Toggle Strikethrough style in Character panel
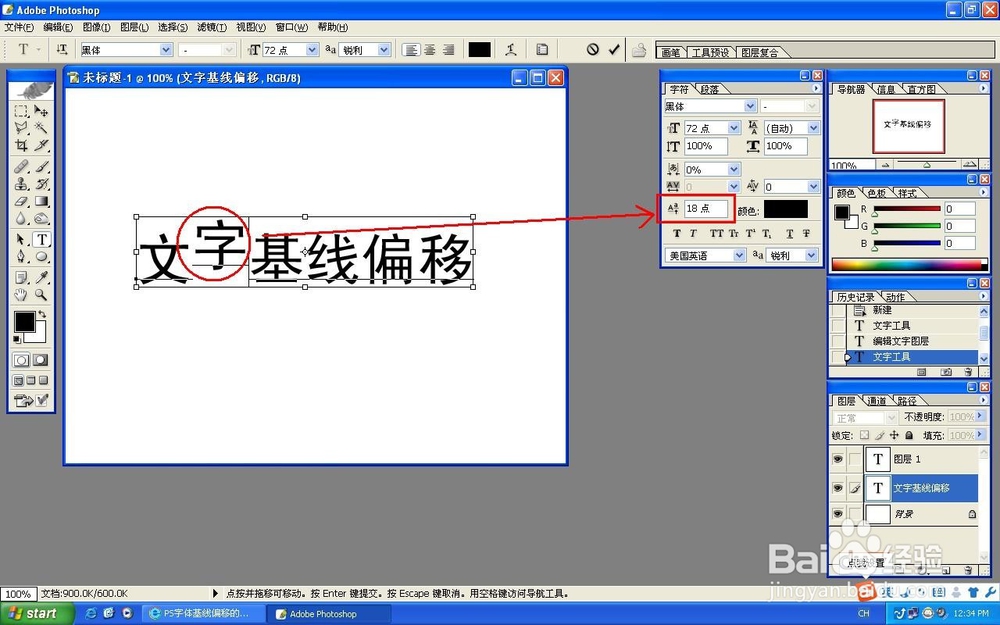This screenshot has width=1000, height=625. click(x=806, y=233)
